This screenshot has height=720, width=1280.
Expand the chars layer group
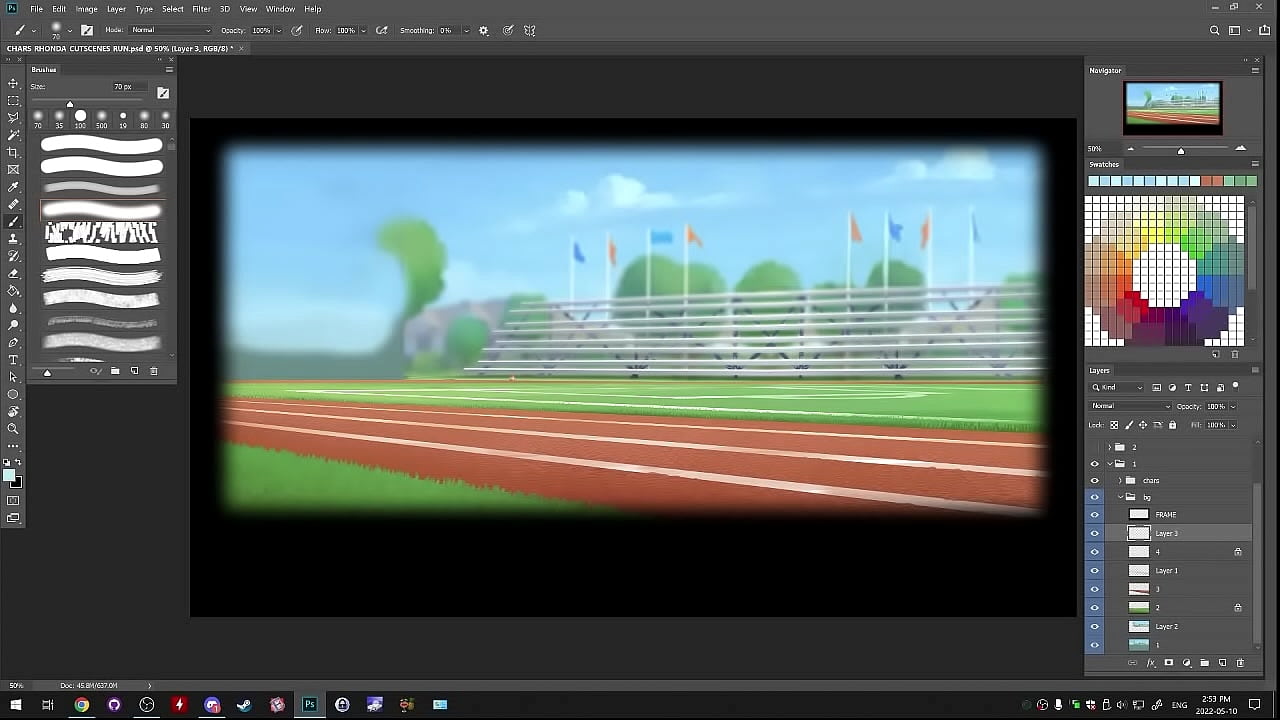coord(1120,481)
